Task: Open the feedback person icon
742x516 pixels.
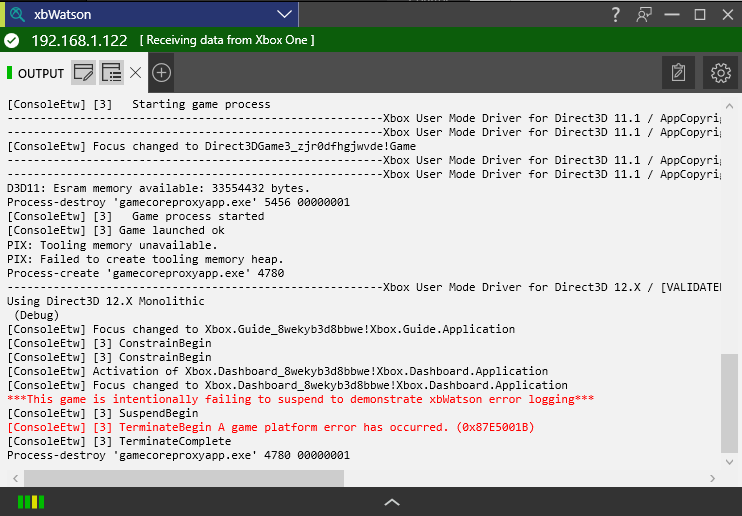Action: [644, 15]
